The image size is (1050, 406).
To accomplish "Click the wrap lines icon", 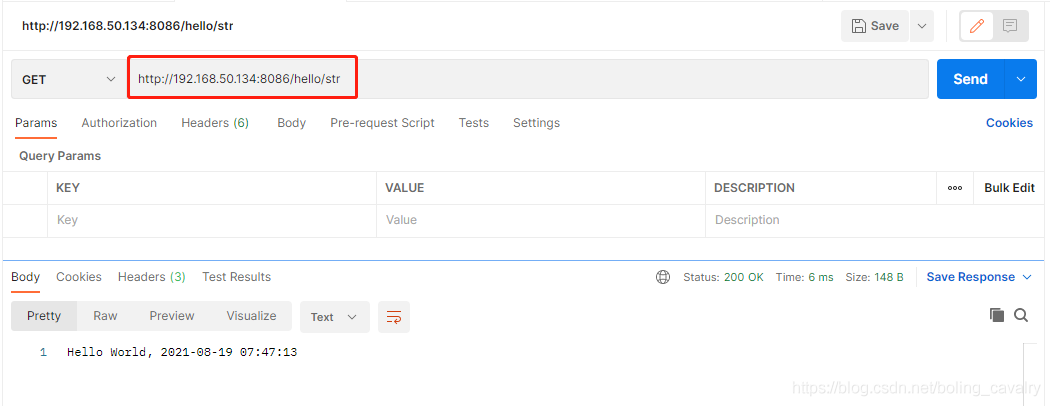I will click(x=394, y=317).
